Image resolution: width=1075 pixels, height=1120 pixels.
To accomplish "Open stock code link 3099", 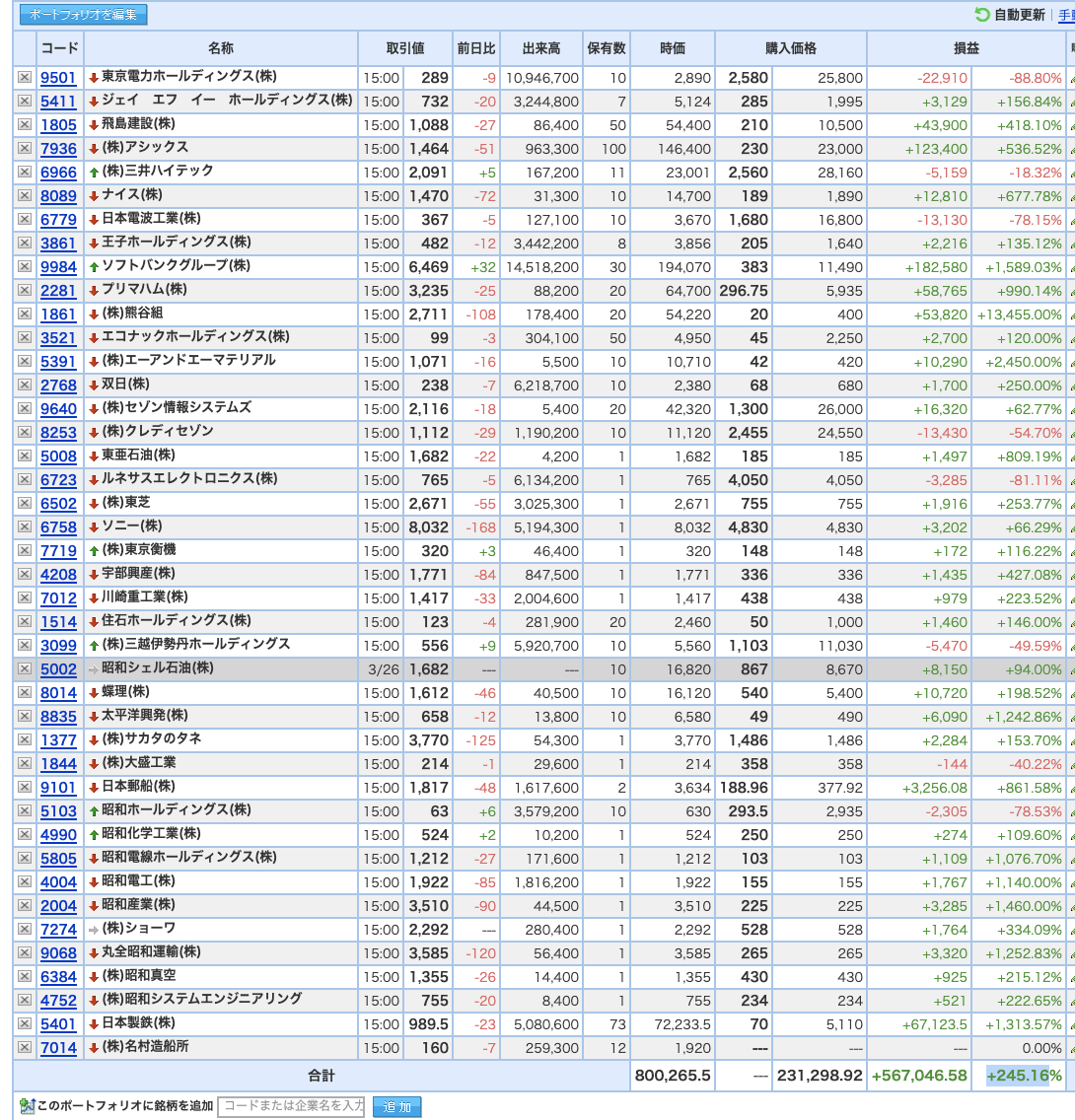I will point(58,646).
